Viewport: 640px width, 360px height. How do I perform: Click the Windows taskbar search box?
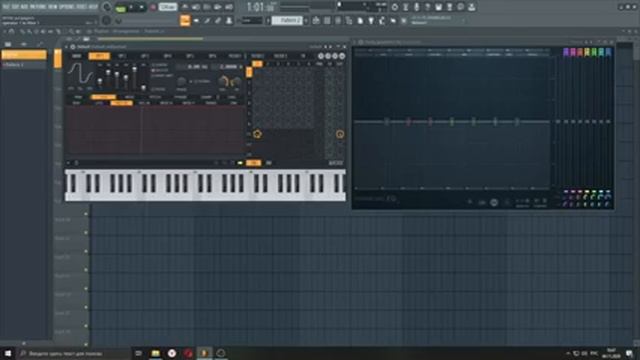point(74,353)
